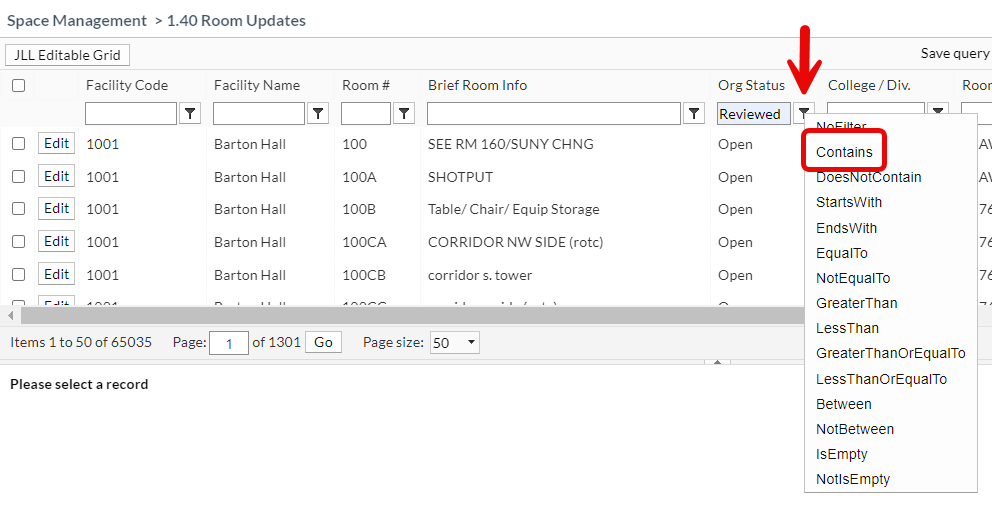The width and height of the screenshot is (992, 510).
Task: Sort by the Brief Room Info column header
Action: (478, 85)
